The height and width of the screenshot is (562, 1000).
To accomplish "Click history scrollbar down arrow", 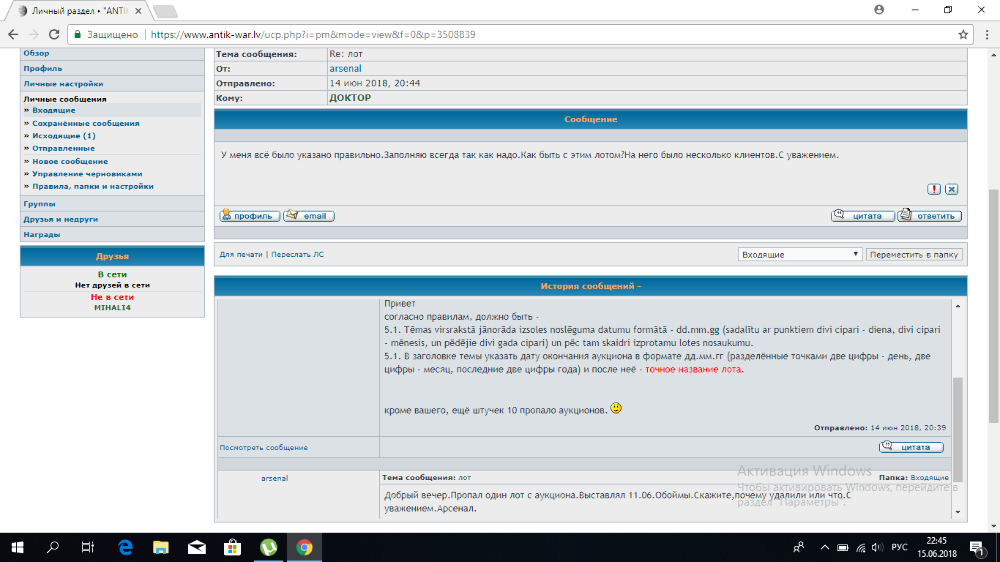I will coord(957,512).
